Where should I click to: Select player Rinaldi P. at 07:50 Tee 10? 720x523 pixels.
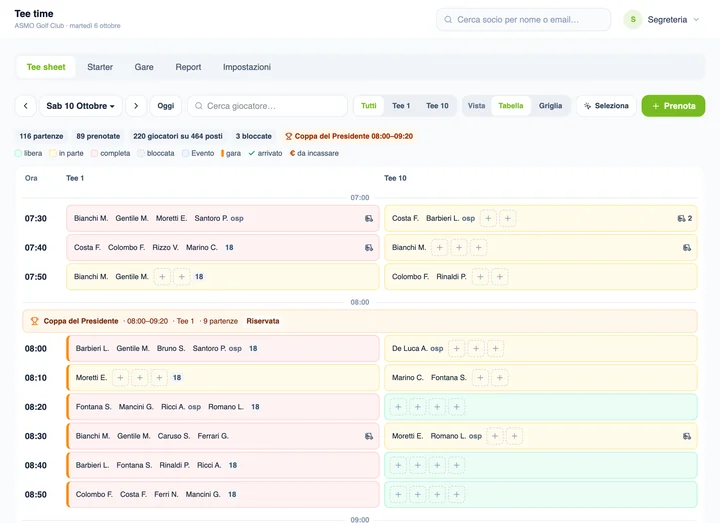(x=451, y=277)
